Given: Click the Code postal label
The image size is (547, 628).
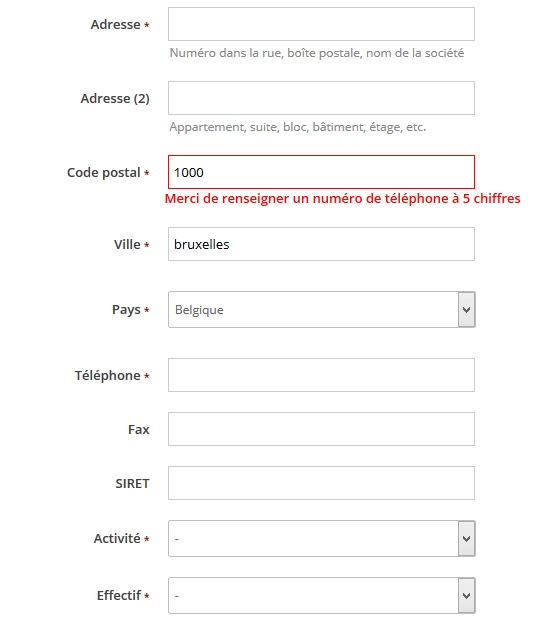Looking at the screenshot, I should (x=104, y=173).
